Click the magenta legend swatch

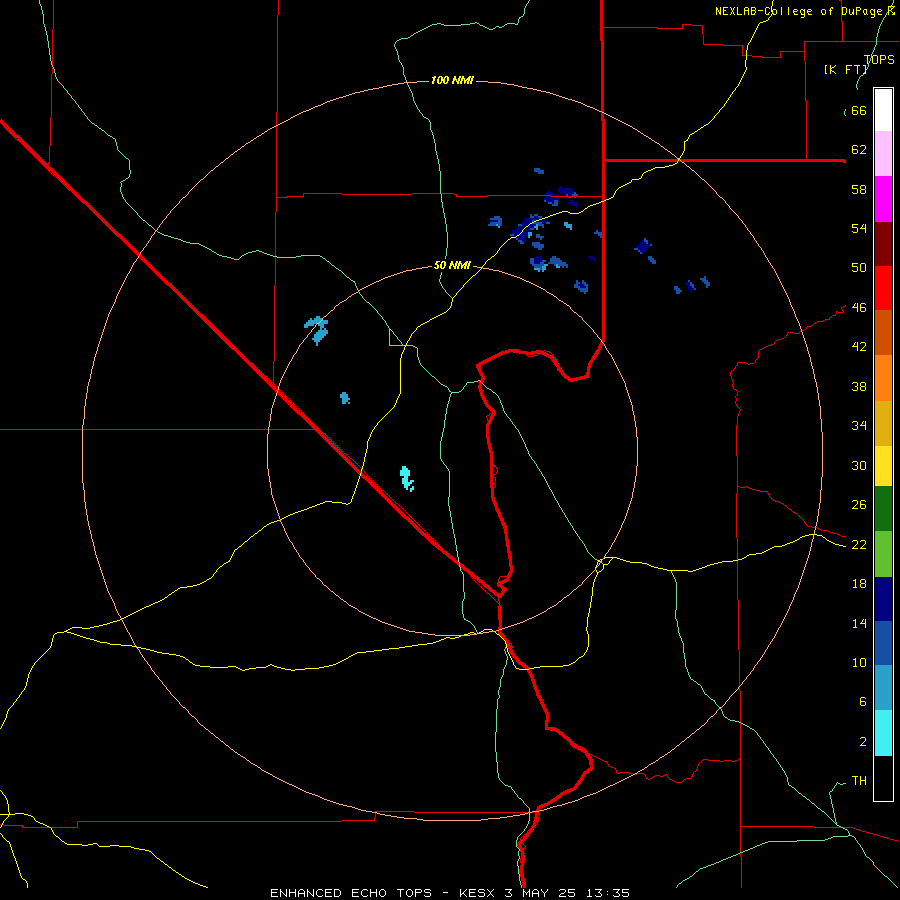[883, 199]
